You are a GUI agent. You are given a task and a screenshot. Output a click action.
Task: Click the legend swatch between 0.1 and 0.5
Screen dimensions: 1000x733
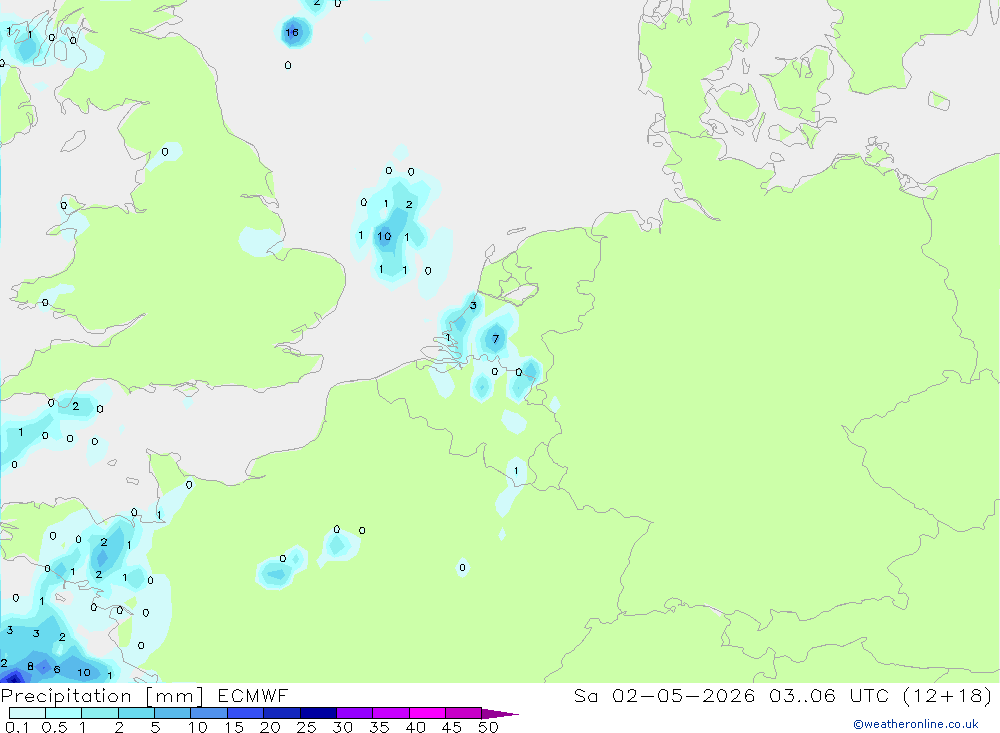click(x=27, y=713)
